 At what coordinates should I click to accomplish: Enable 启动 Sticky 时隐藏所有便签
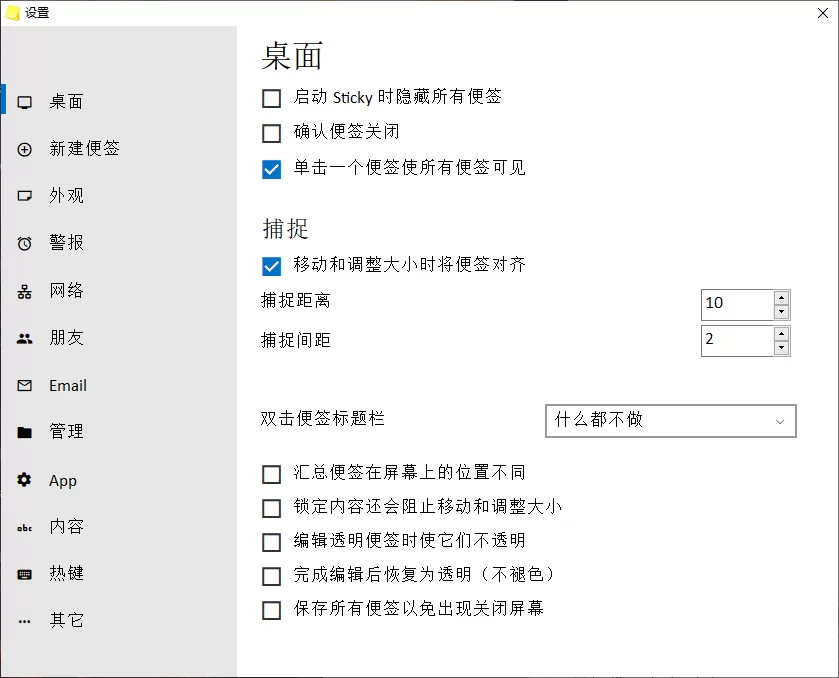point(271,98)
